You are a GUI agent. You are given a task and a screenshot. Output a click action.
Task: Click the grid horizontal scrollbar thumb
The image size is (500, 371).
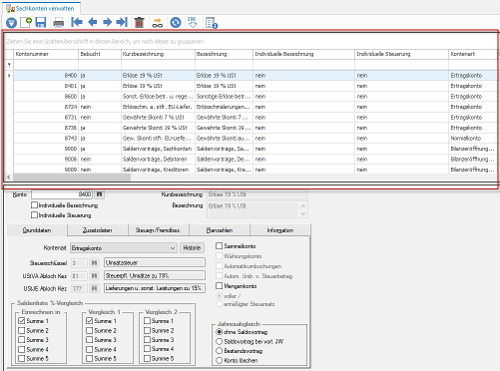[x=72, y=177]
